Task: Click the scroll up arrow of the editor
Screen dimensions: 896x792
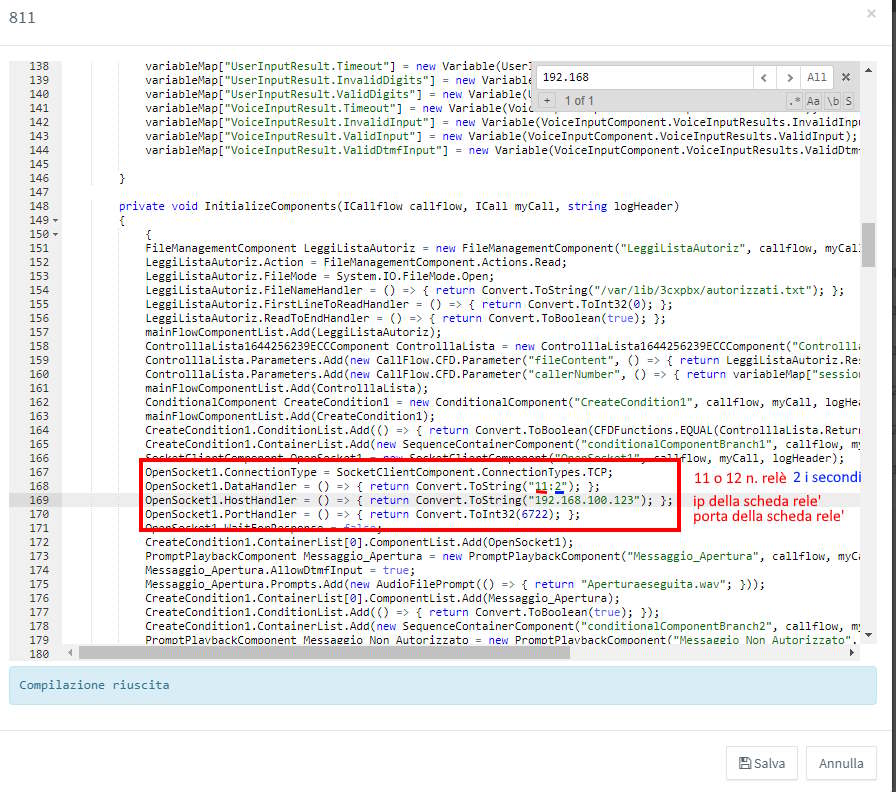Action: [x=869, y=70]
